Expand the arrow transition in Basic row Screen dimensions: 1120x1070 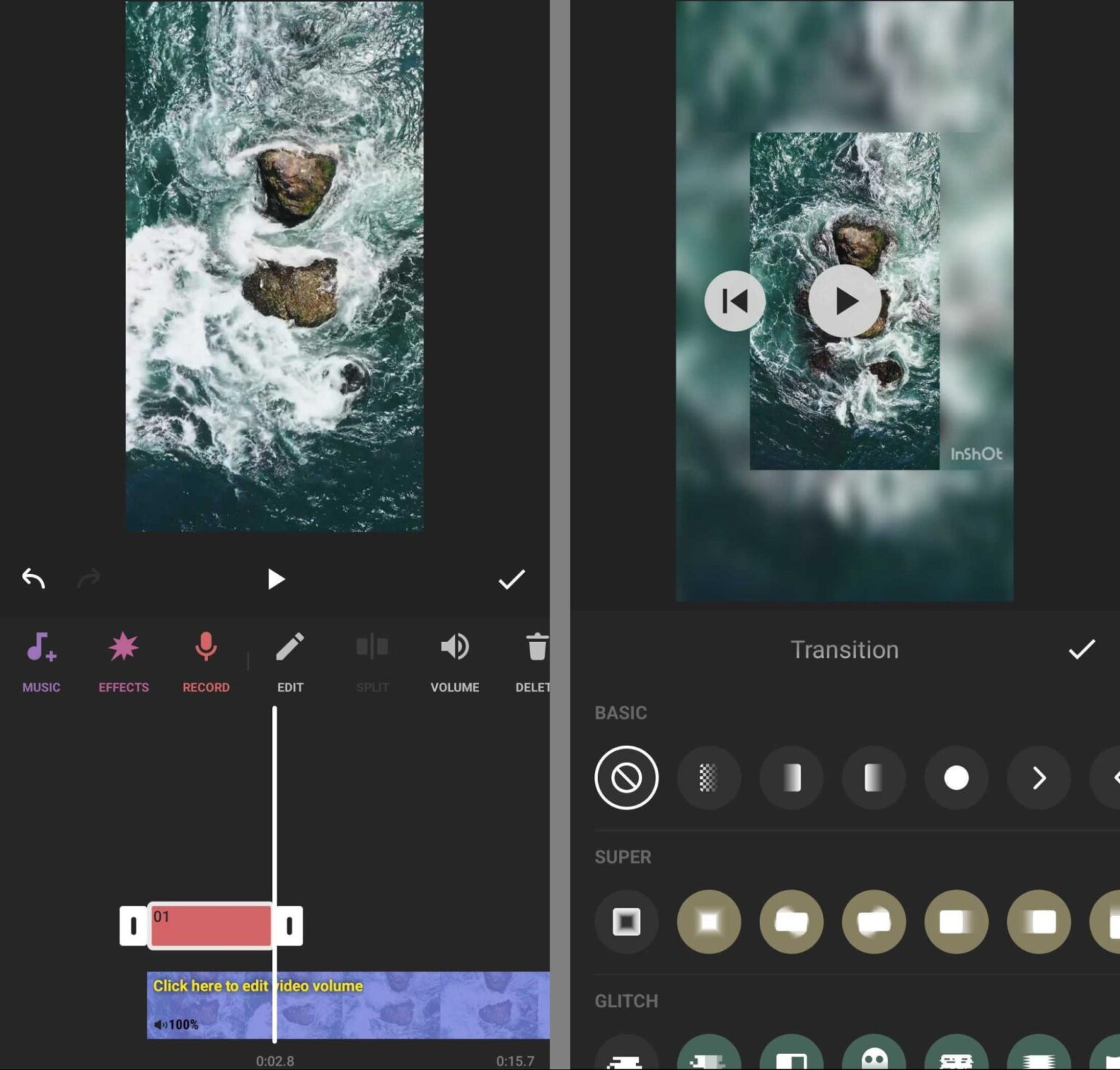click(x=1038, y=778)
